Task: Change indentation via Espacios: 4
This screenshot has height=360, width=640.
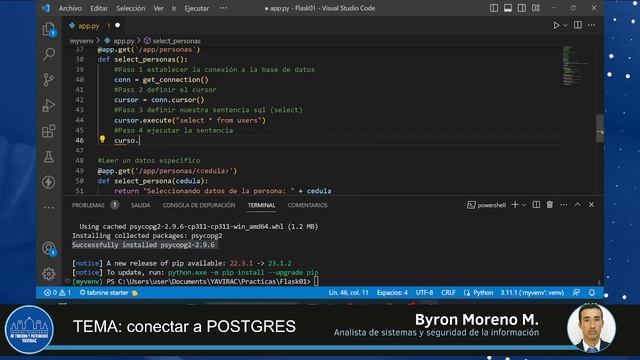Action: (x=392, y=293)
